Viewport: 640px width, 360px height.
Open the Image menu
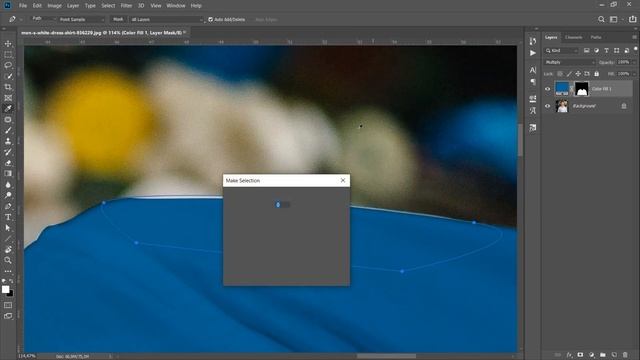tap(54, 6)
